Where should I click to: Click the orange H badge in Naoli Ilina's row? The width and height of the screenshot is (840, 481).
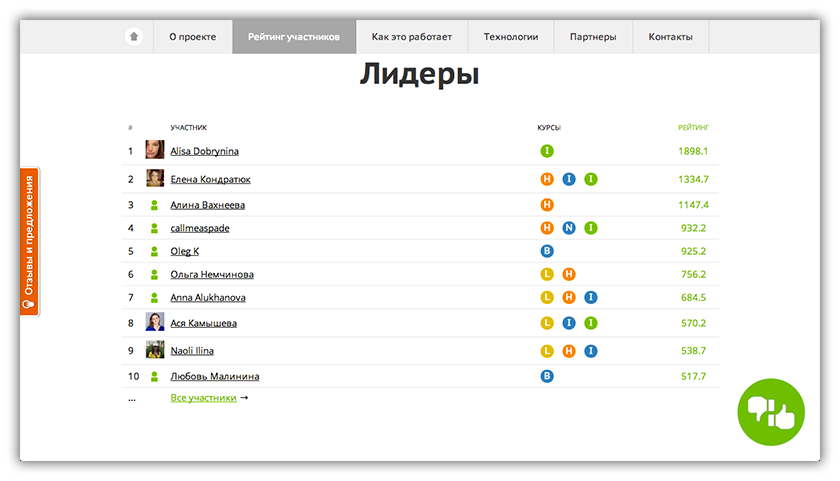569,351
